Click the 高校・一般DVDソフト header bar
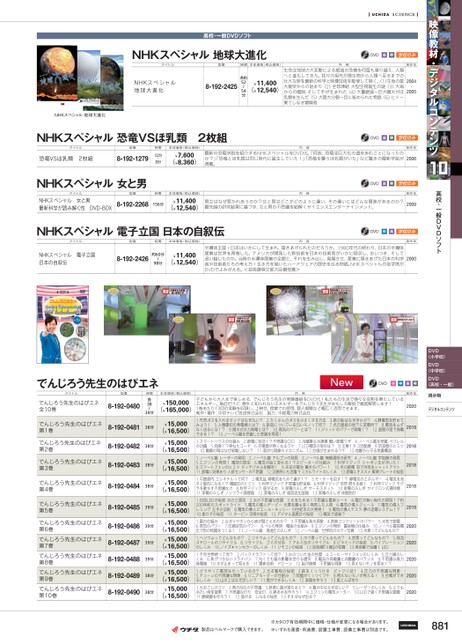 [227, 36]
